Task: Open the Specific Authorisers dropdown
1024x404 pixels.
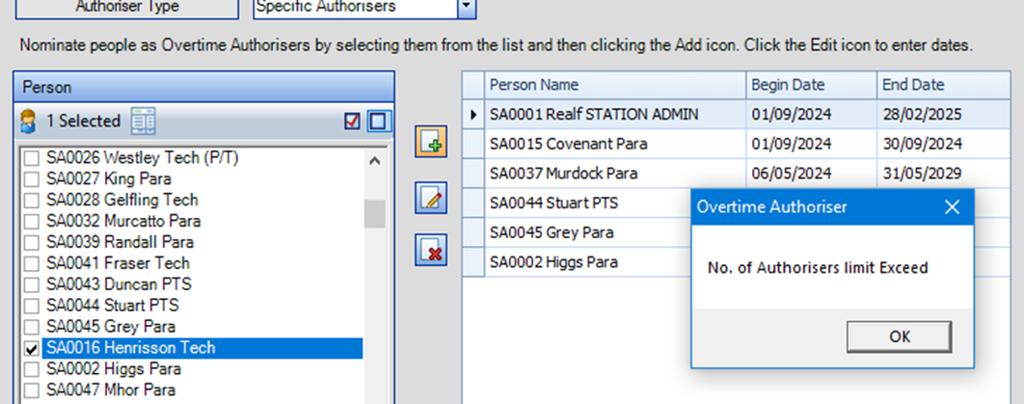Action: coord(465,8)
